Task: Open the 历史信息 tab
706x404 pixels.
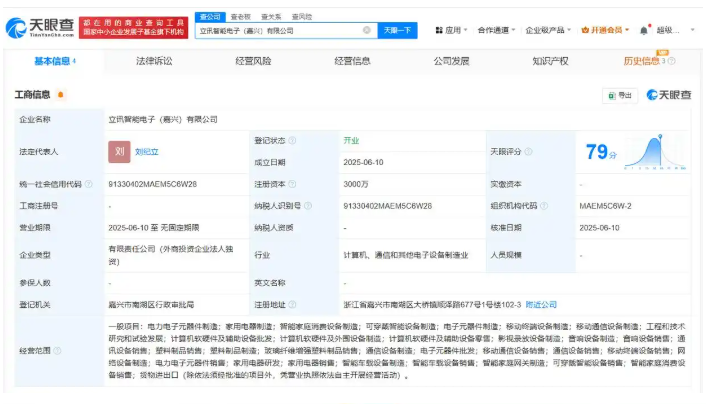Action: point(642,61)
